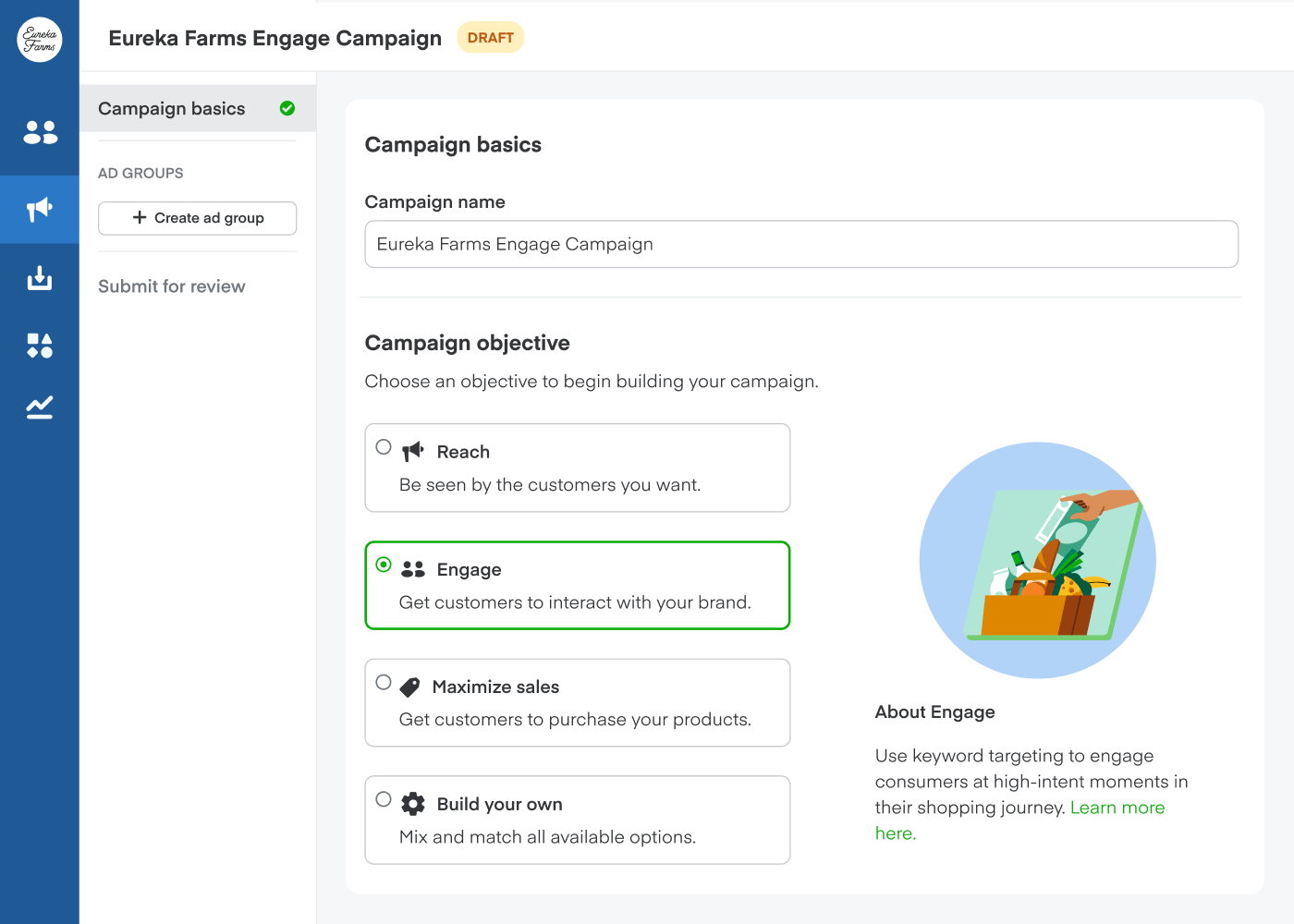Open the Audiences section from the sidebar
The height and width of the screenshot is (924, 1294).
point(39,132)
